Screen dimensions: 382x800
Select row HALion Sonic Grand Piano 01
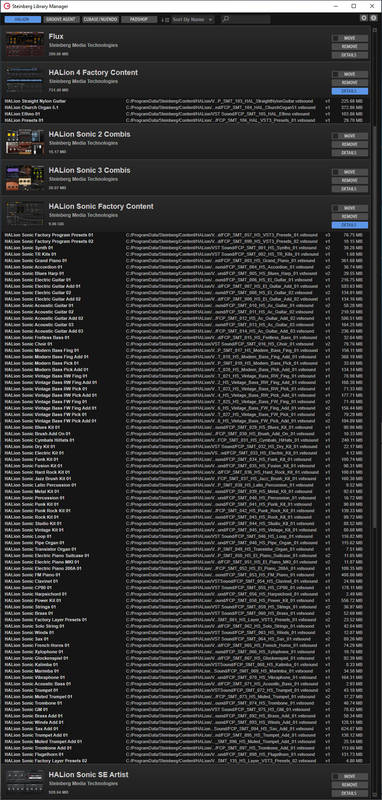186,260
